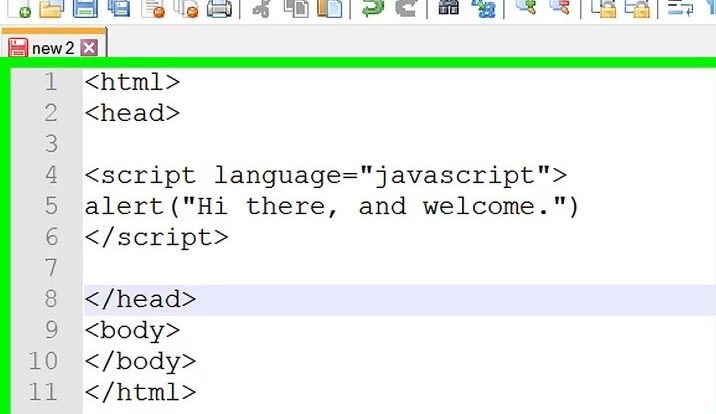716x414 pixels.
Task: Toggle synchronized vertical scrolling
Action: 603,8
